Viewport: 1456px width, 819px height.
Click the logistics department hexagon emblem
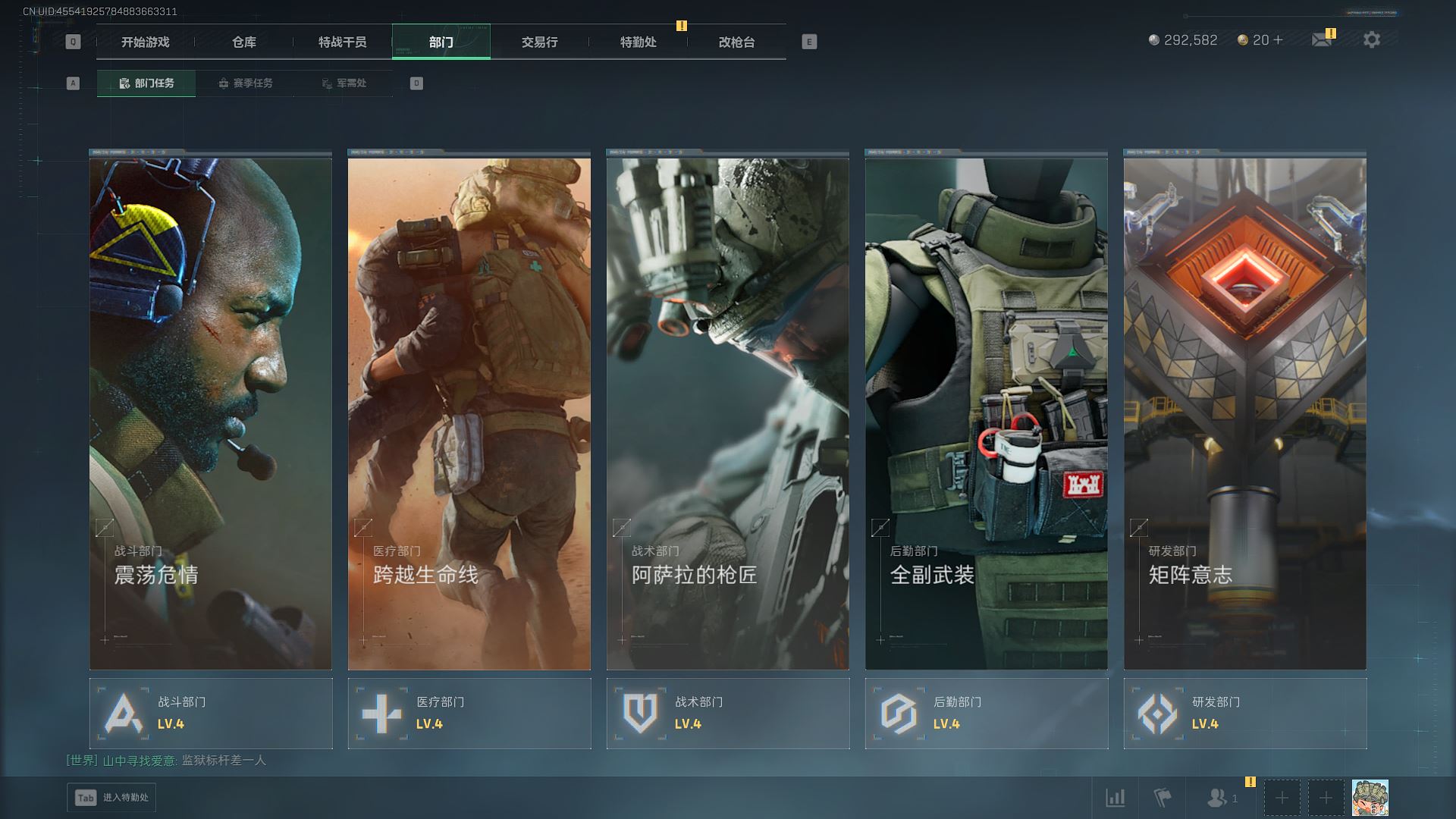(899, 714)
